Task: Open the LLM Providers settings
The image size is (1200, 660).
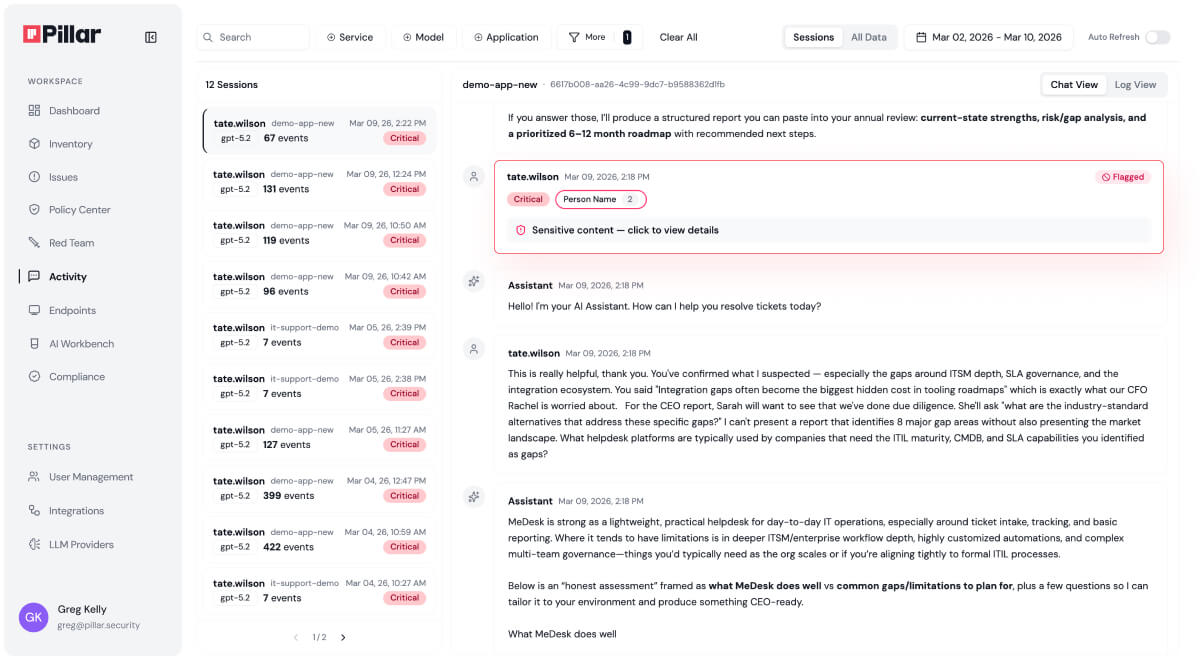Action: point(79,543)
